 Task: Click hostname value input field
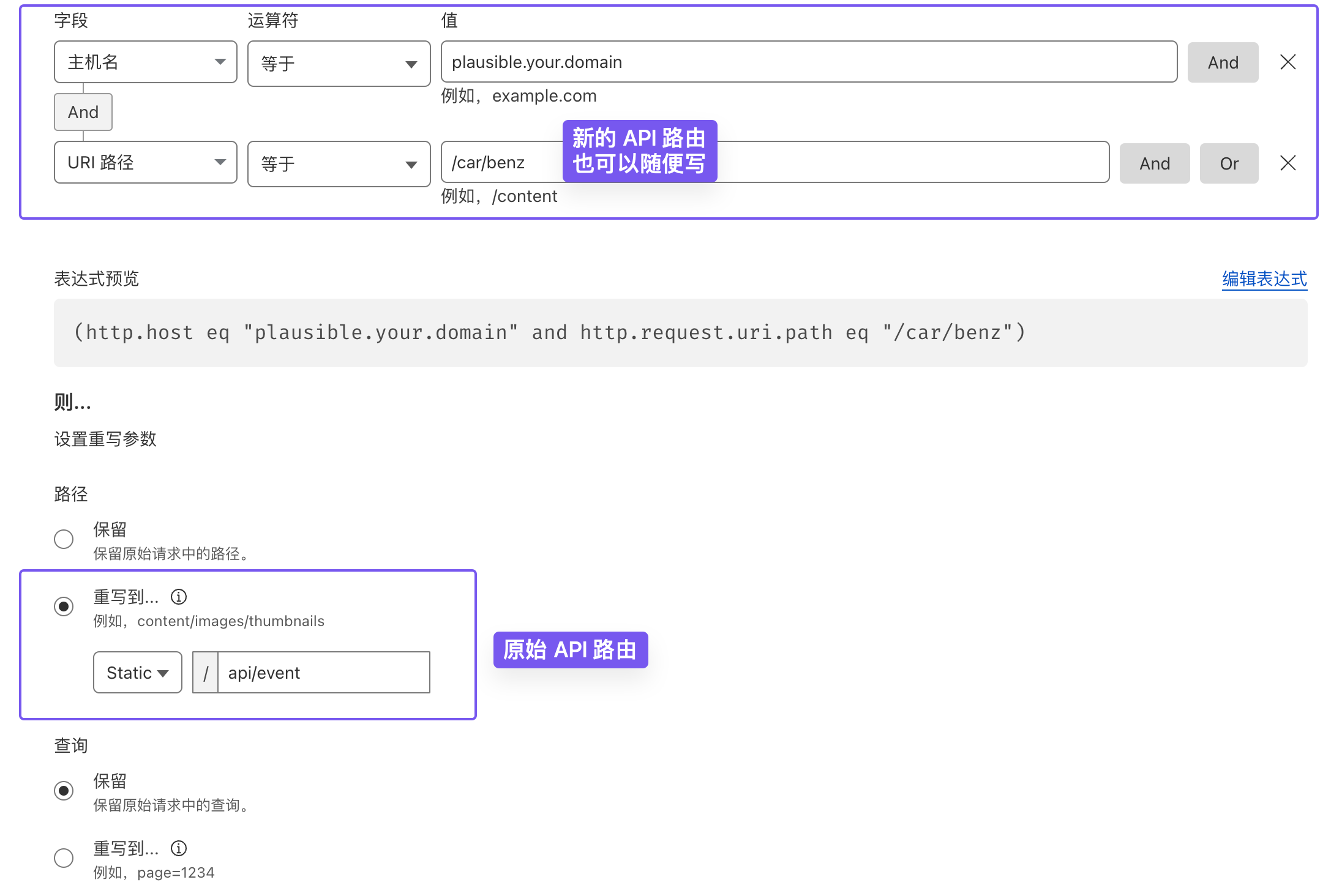point(808,62)
